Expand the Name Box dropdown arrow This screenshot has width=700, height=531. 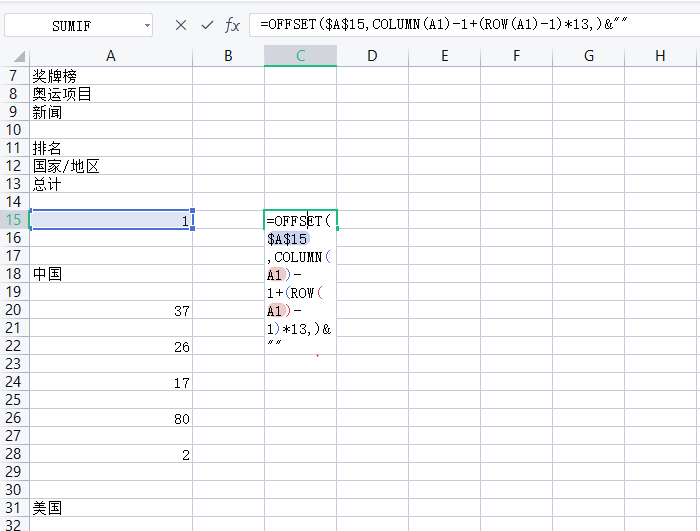147,25
